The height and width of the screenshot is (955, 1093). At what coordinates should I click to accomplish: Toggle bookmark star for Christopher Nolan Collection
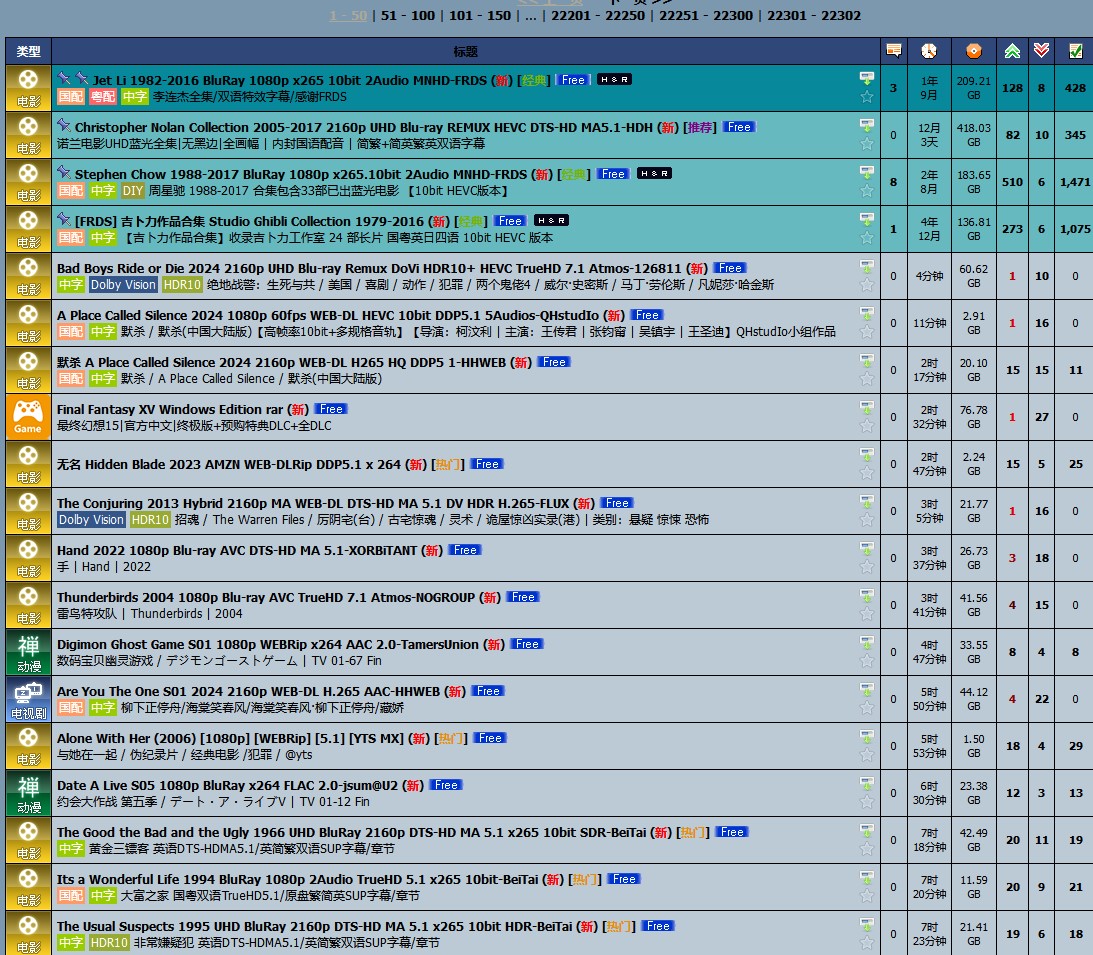866,144
